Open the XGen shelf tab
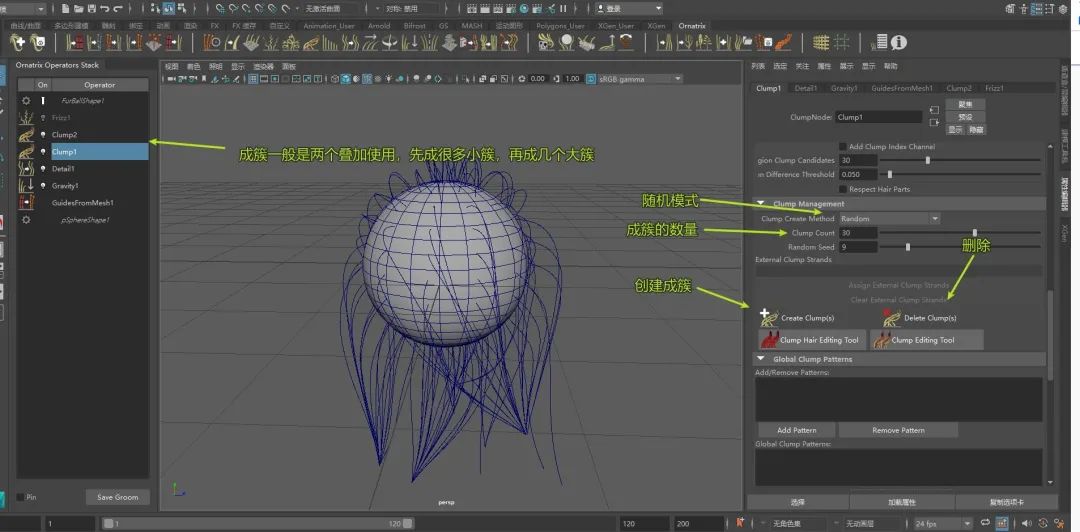 coord(656,26)
